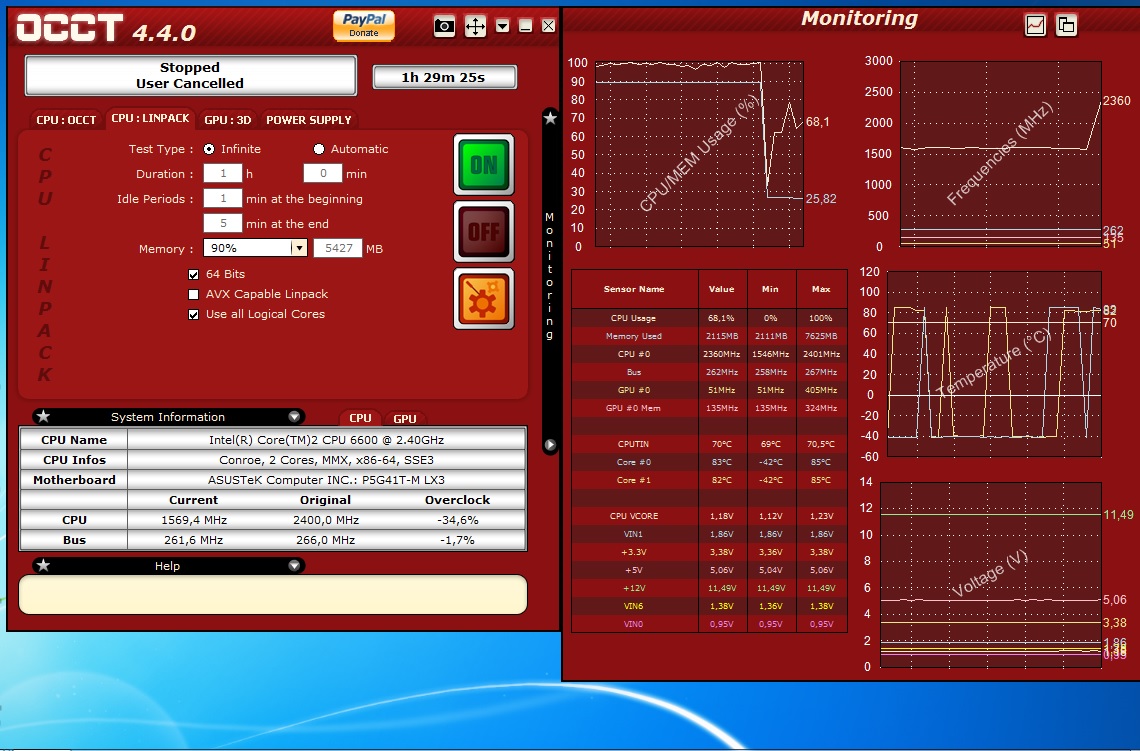Click the star atop the Monitoring sidebar
The image size is (1140, 751).
pyautogui.click(x=550, y=118)
